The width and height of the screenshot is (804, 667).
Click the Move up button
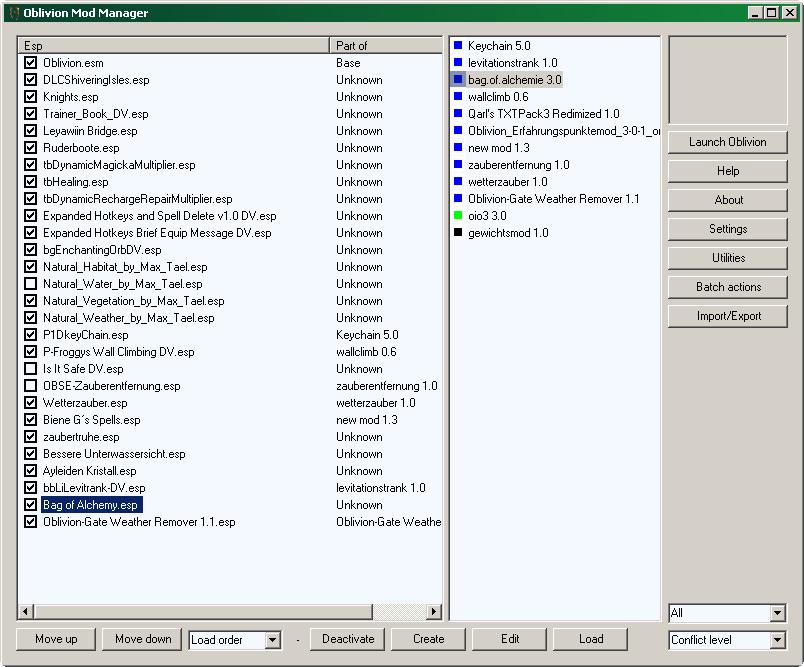tap(56, 639)
